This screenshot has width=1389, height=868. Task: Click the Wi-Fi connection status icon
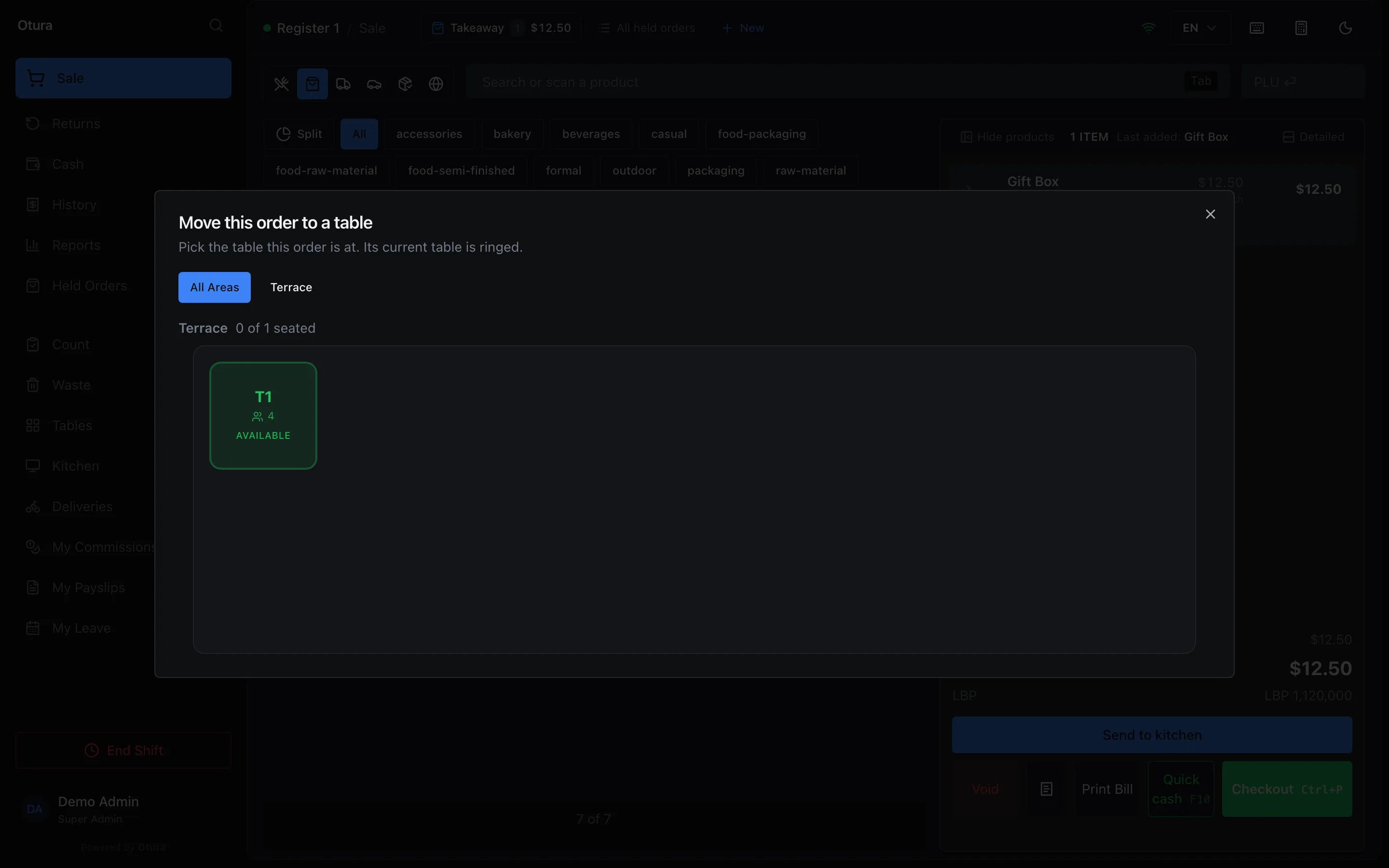tap(1148, 27)
